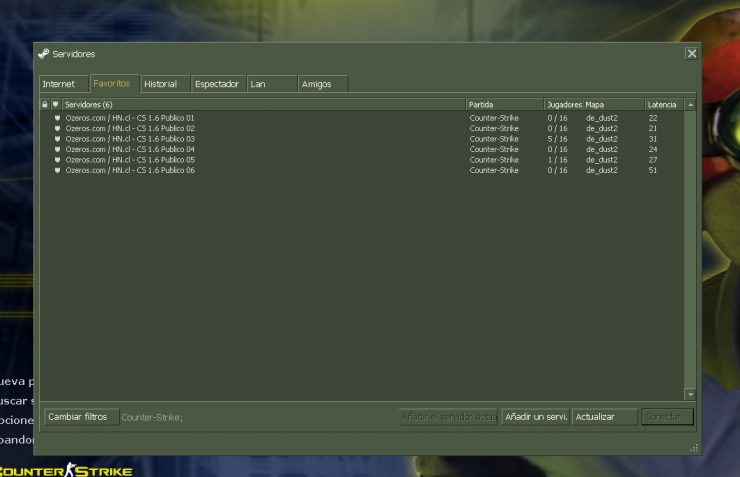
Task: Switch to the Lan tab
Action: pyautogui.click(x=272, y=84)
